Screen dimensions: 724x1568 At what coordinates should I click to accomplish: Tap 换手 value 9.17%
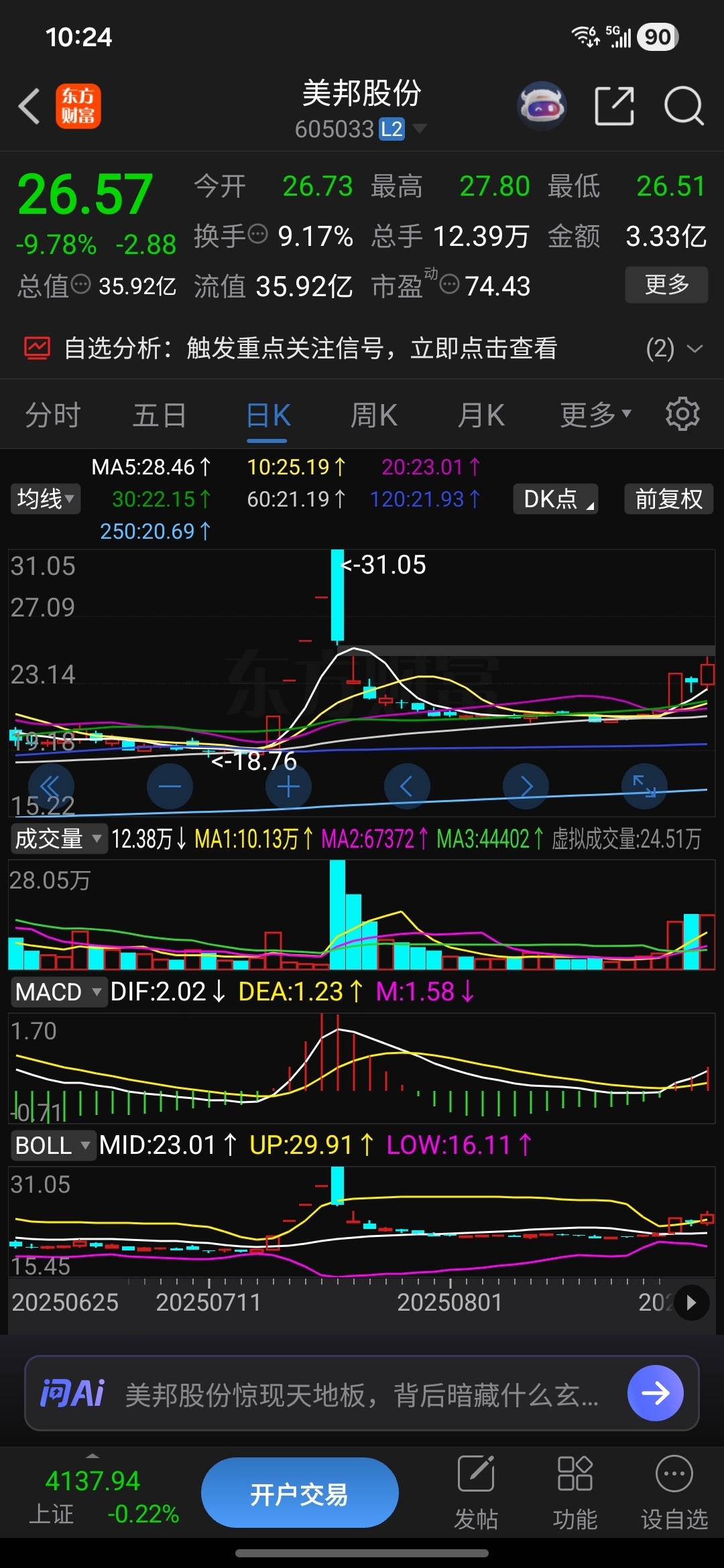[315, 236]
